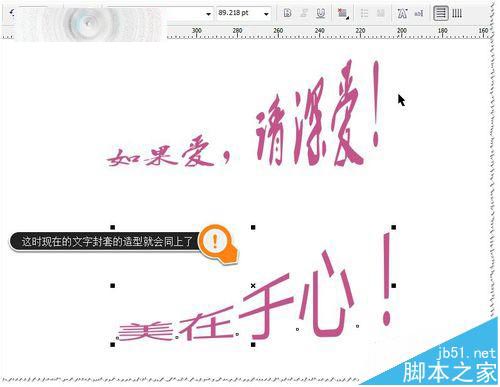500x387 pixels.
Task: Click the center X marker of selection
Action: coord(253,286)
